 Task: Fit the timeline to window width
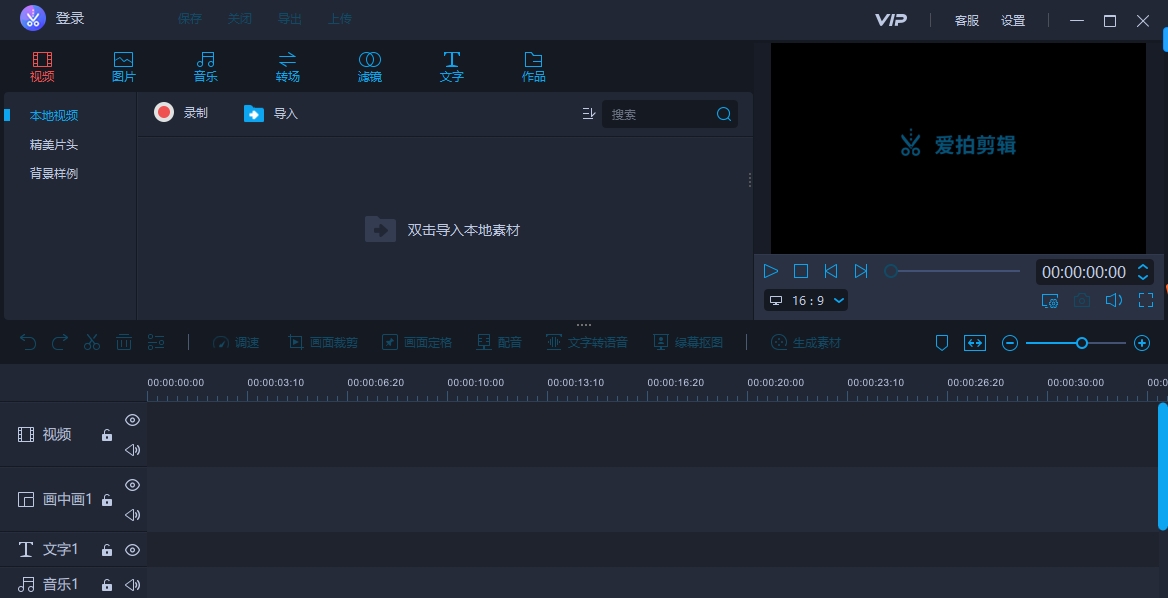pos(974,343)
